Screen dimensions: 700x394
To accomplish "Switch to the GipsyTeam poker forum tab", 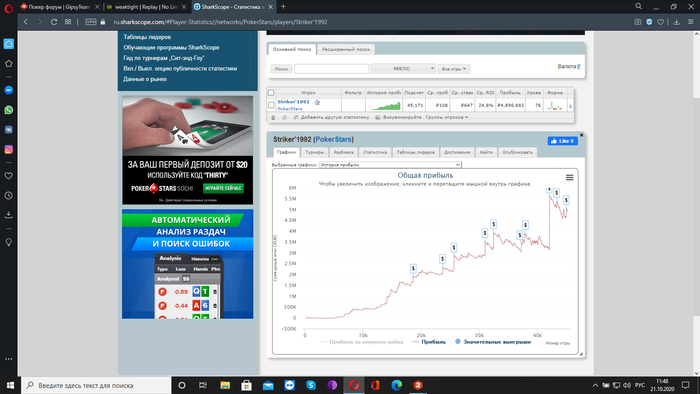I will [59, 7].
